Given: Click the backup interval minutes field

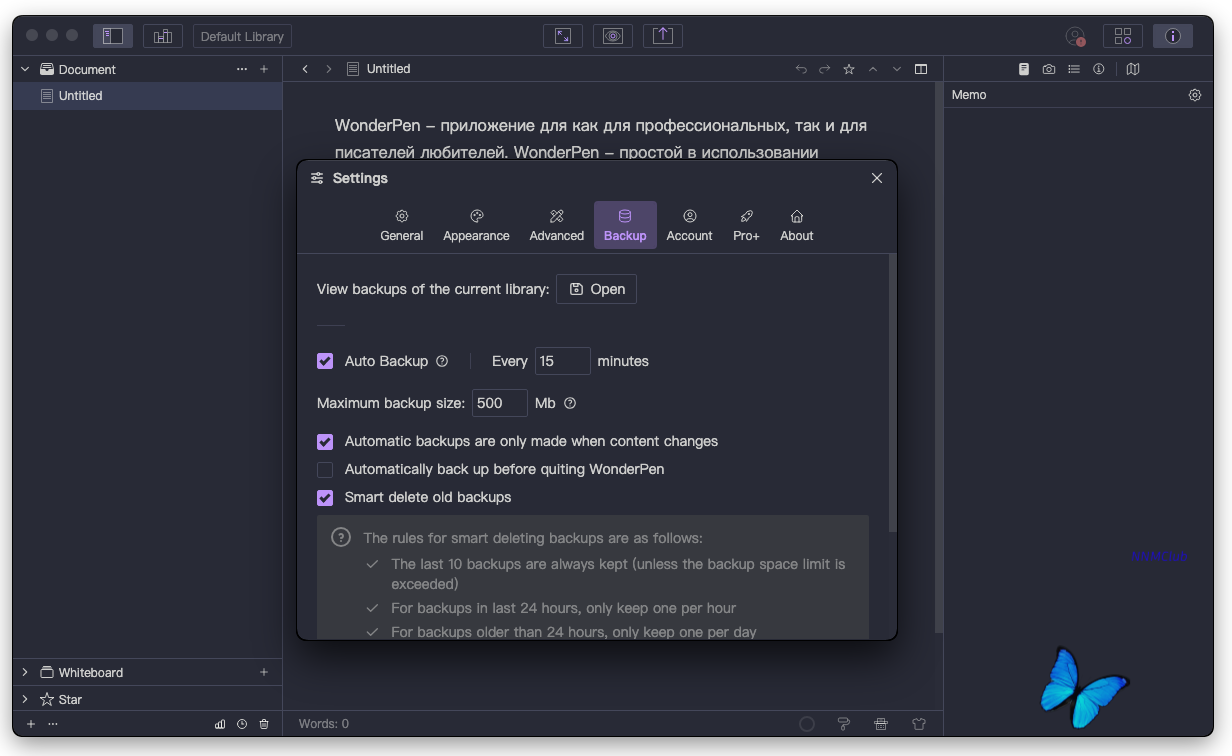Looking at the screenshot, I should (x=562, y=361).
